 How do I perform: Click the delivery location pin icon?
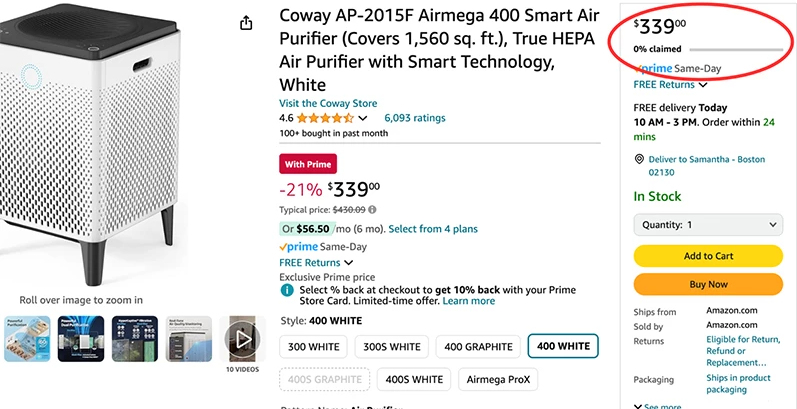click(x=640, y=160)
